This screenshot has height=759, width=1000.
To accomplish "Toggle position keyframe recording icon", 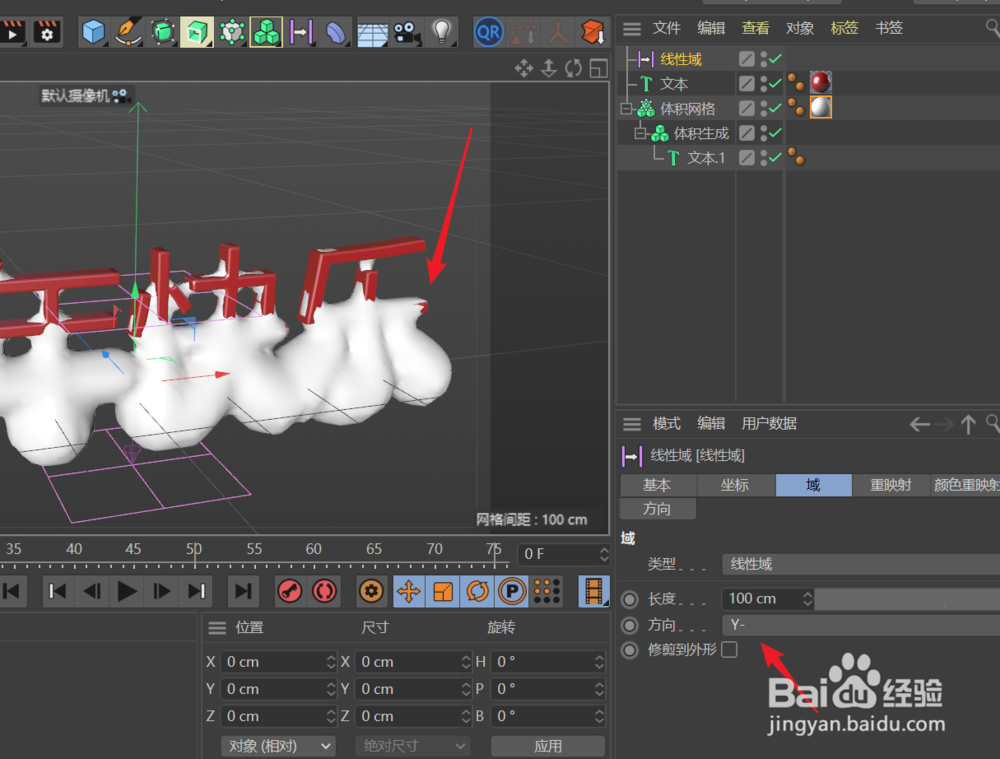I will click(x=409, y=591).
